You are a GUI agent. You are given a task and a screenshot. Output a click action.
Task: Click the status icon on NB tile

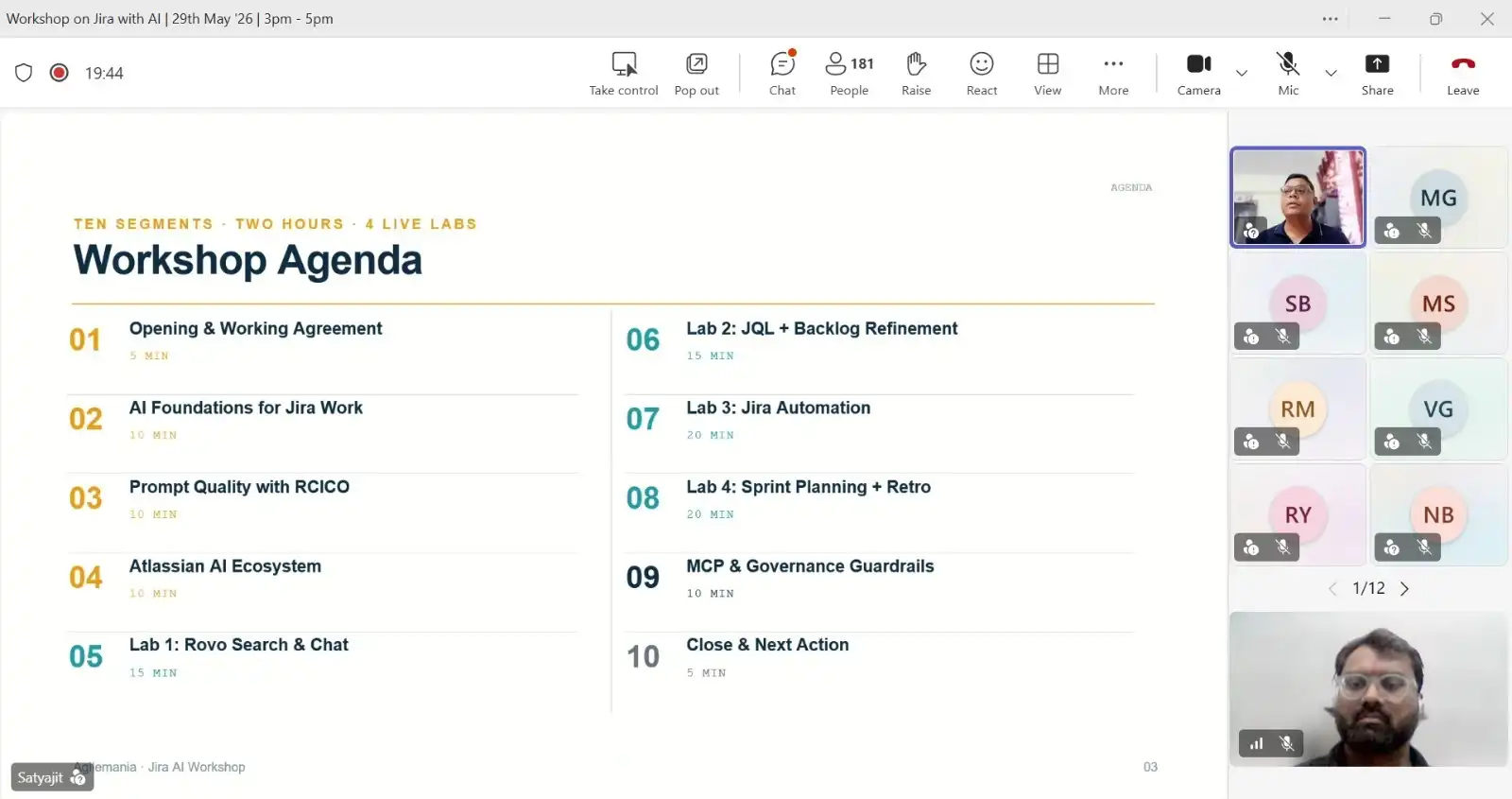tap(1392, 547)
